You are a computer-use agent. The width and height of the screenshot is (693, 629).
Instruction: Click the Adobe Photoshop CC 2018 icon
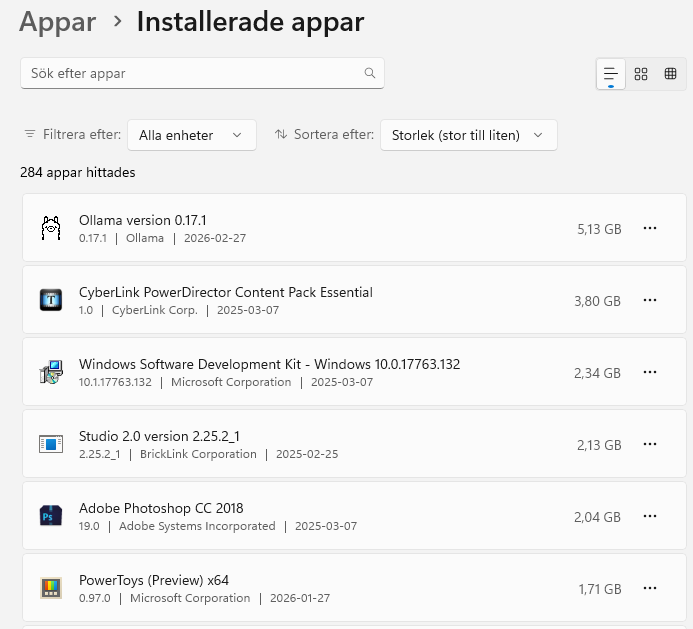[51, 516]
